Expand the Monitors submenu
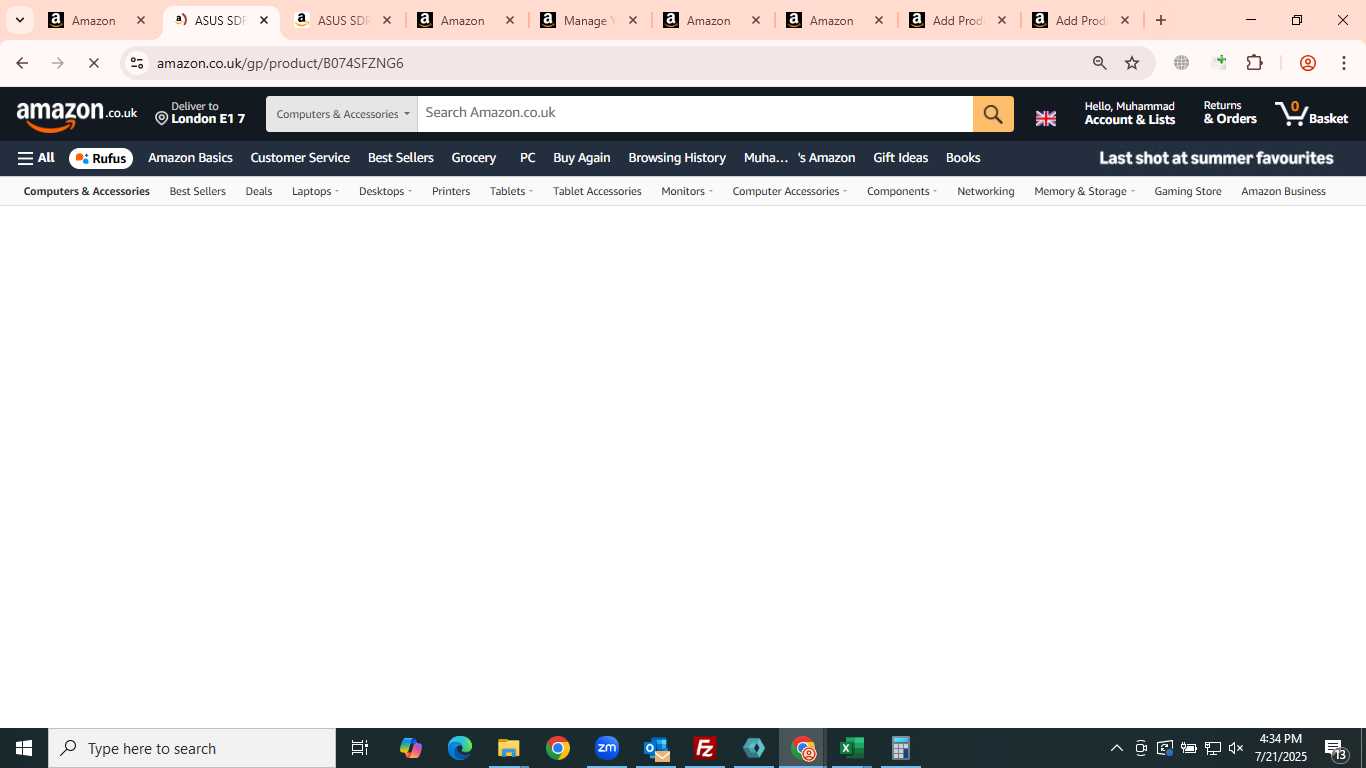 687,191
